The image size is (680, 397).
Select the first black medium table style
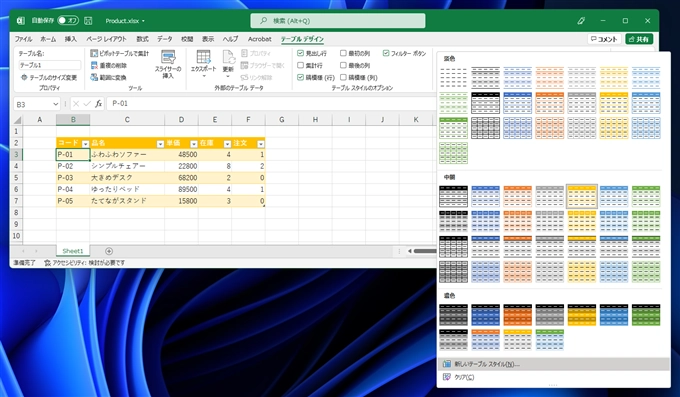[x=453, y=197]
